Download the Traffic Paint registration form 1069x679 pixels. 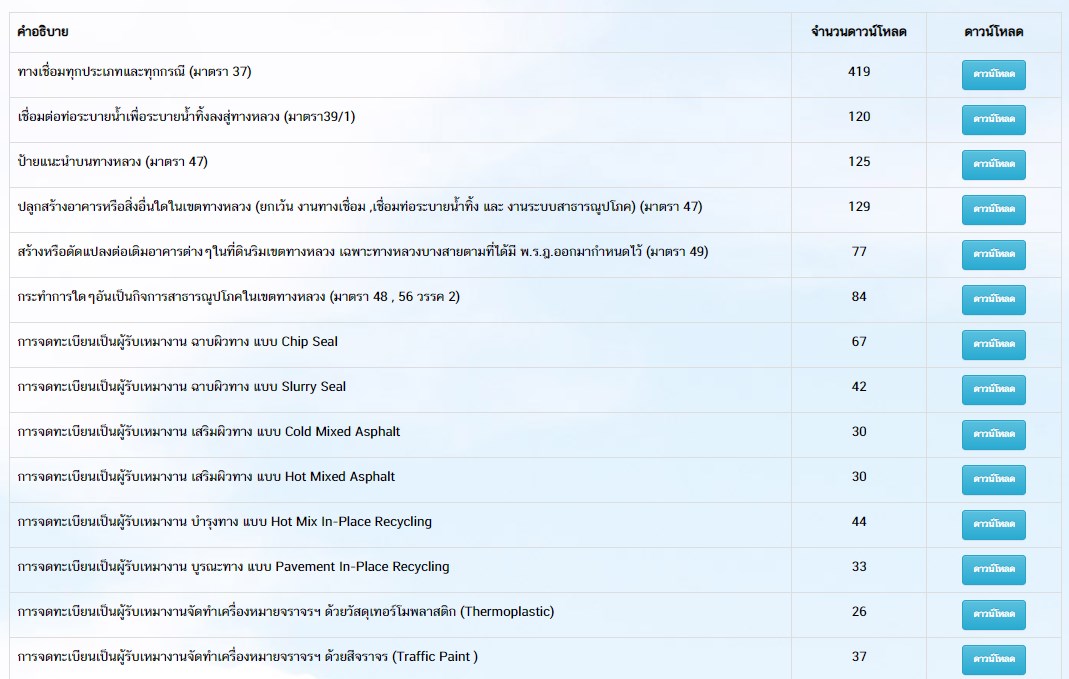tap(993, 659)
